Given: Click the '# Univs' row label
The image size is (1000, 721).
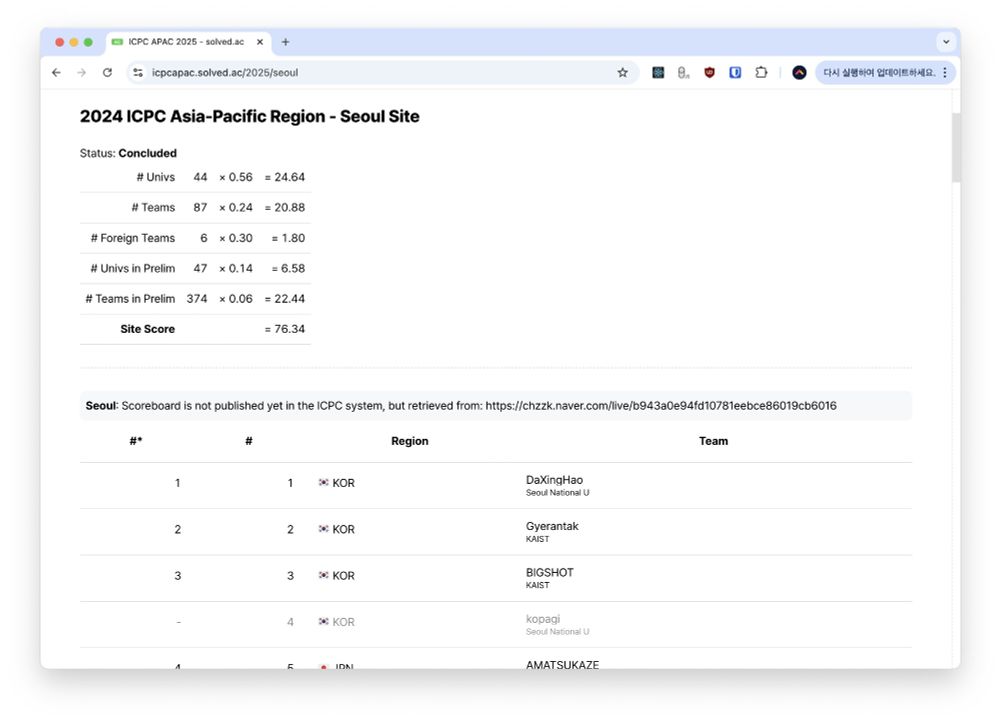Looking at the screenshot, I should 156,177.
